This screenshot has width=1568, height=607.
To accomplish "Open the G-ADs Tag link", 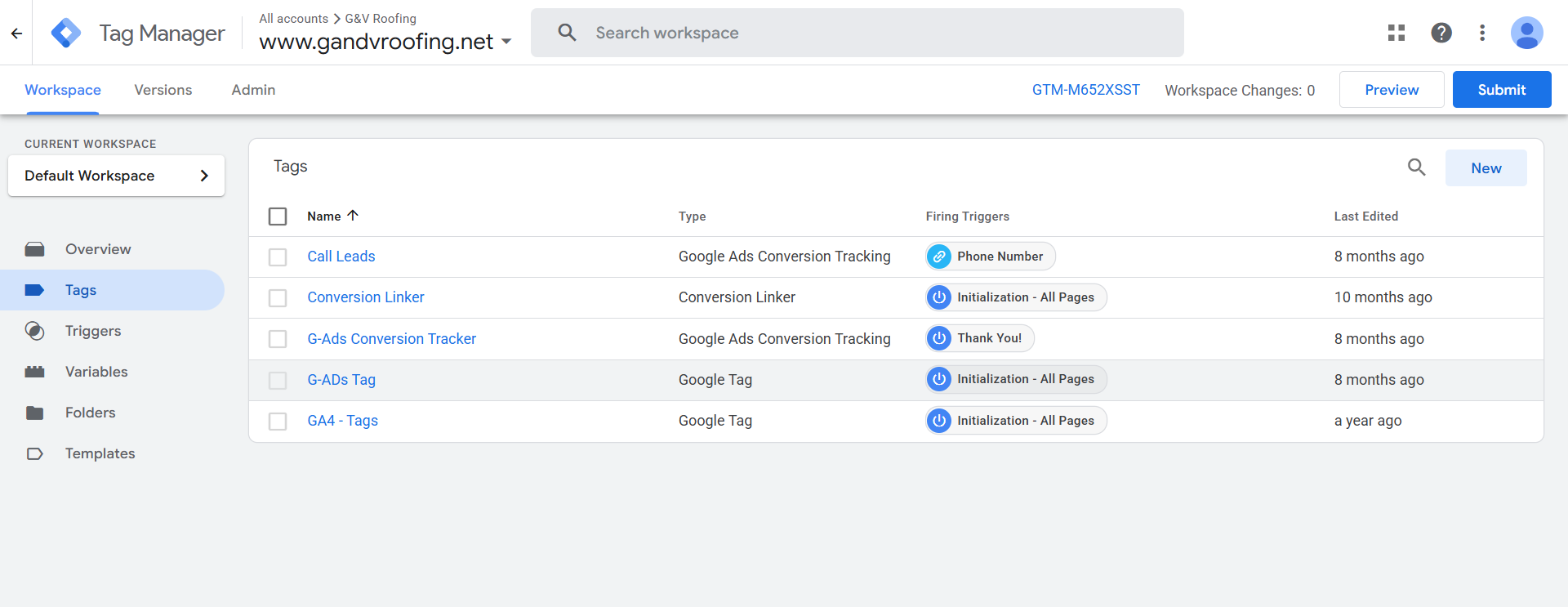I will pyautogui.click(x=341, y=380).
